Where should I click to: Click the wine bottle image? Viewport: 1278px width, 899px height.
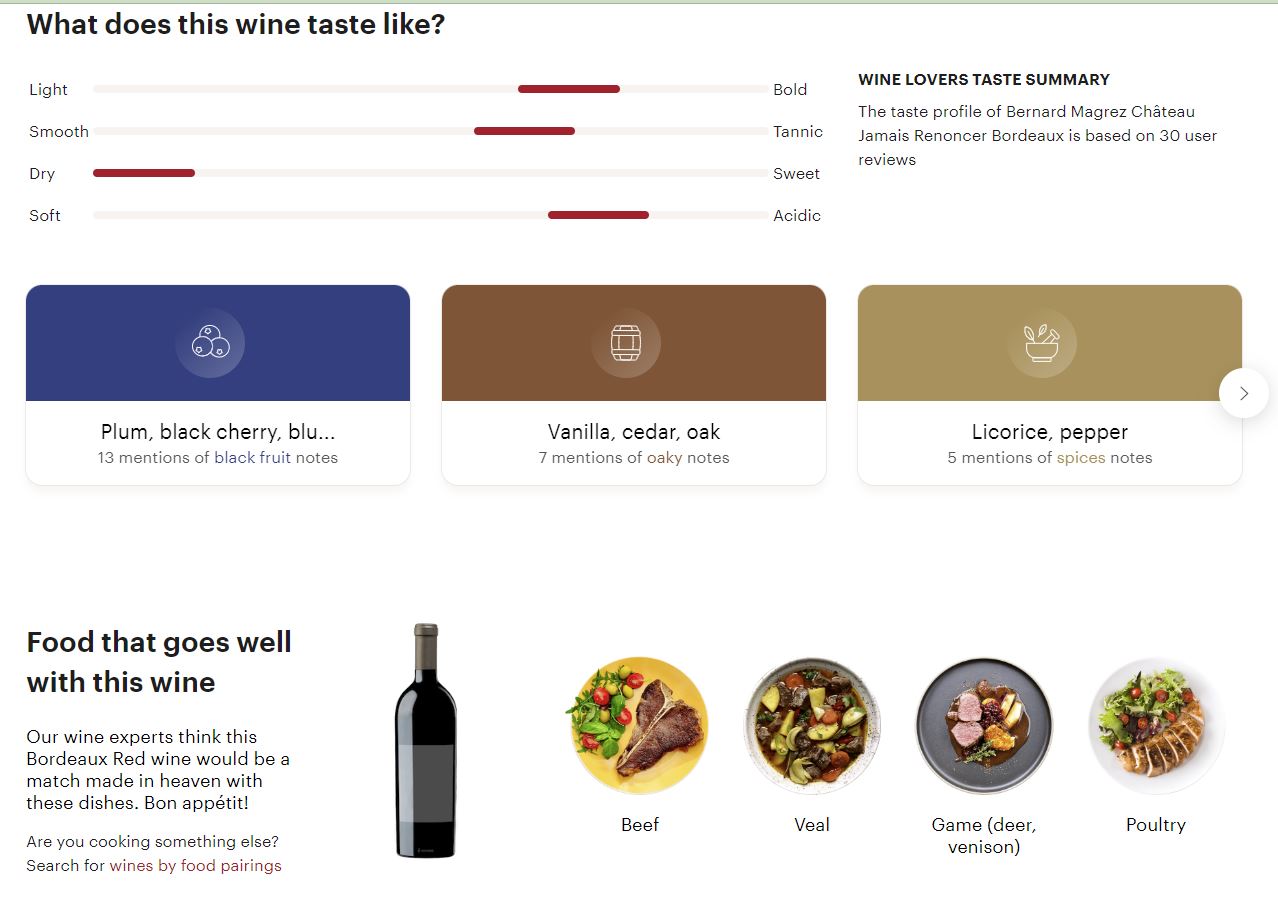(x=426, y=740)
